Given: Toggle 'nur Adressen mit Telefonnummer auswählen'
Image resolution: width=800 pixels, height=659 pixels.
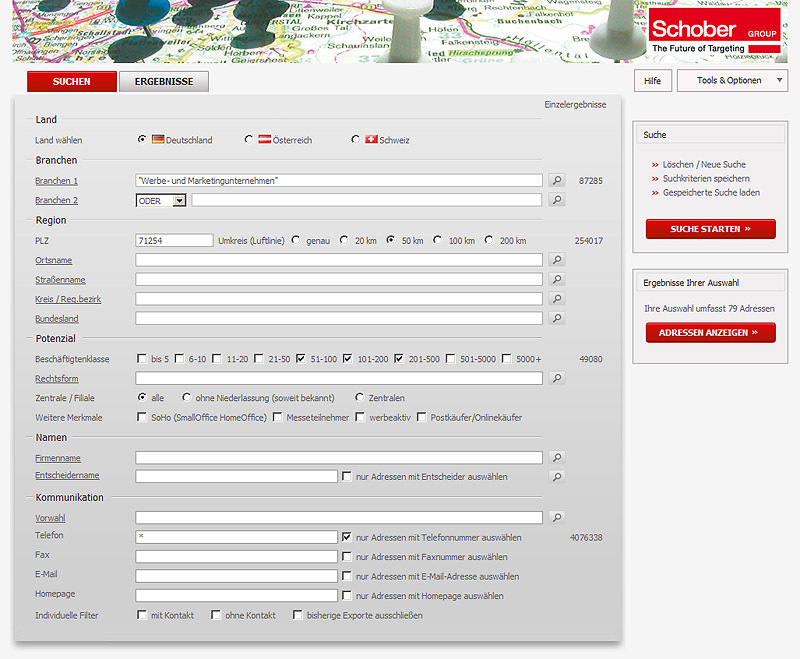Looking at the screenshot, I should coord(347,537).
